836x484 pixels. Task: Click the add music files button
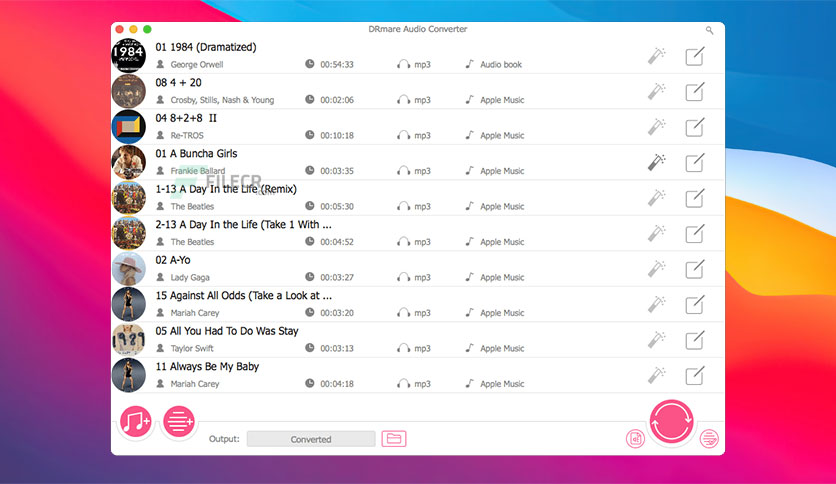(135, 421)
